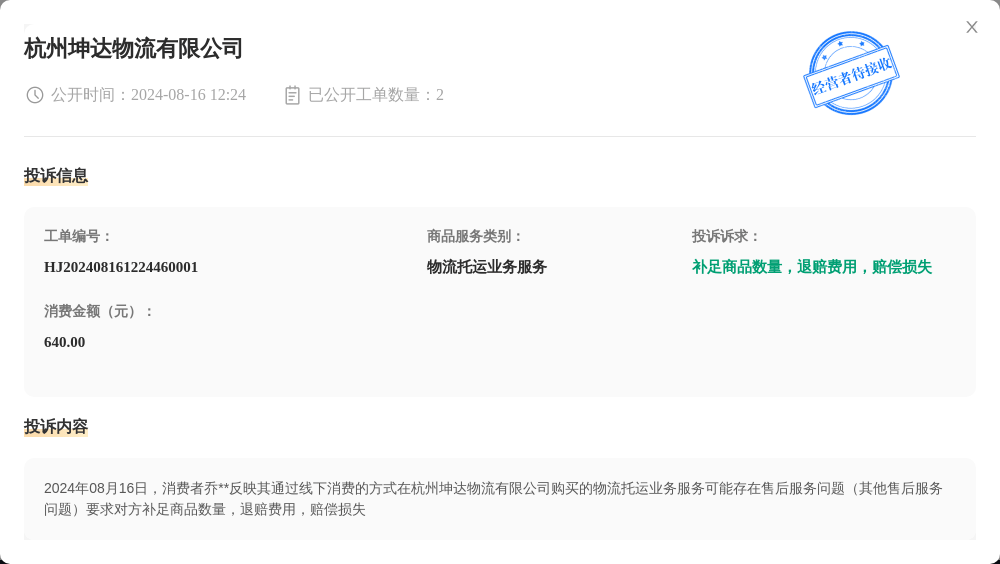This screenshot has width=1000, height=564.
Task: Click the 消费金额（元） label
Action: (99, 312)
